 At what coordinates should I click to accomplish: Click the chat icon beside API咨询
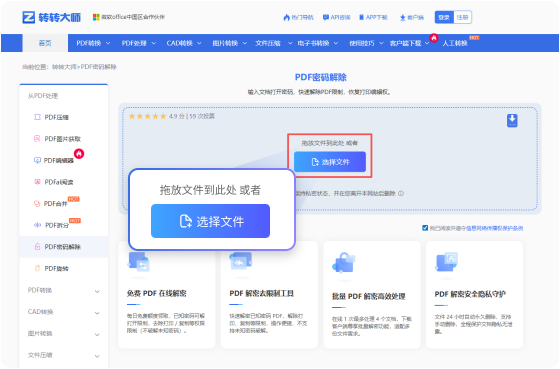(326, 17)
